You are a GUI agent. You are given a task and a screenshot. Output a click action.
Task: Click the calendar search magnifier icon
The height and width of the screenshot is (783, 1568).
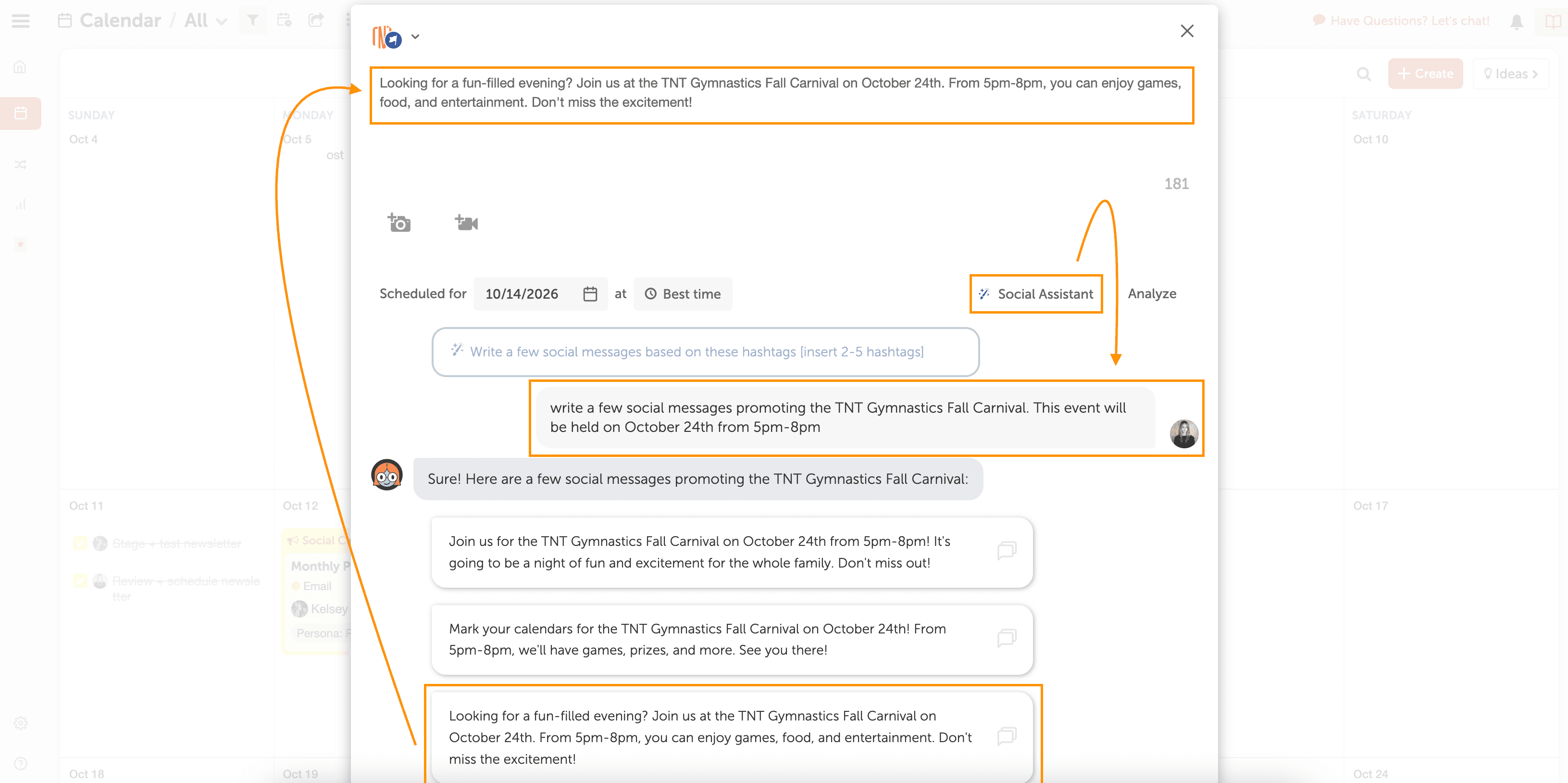1364,74
